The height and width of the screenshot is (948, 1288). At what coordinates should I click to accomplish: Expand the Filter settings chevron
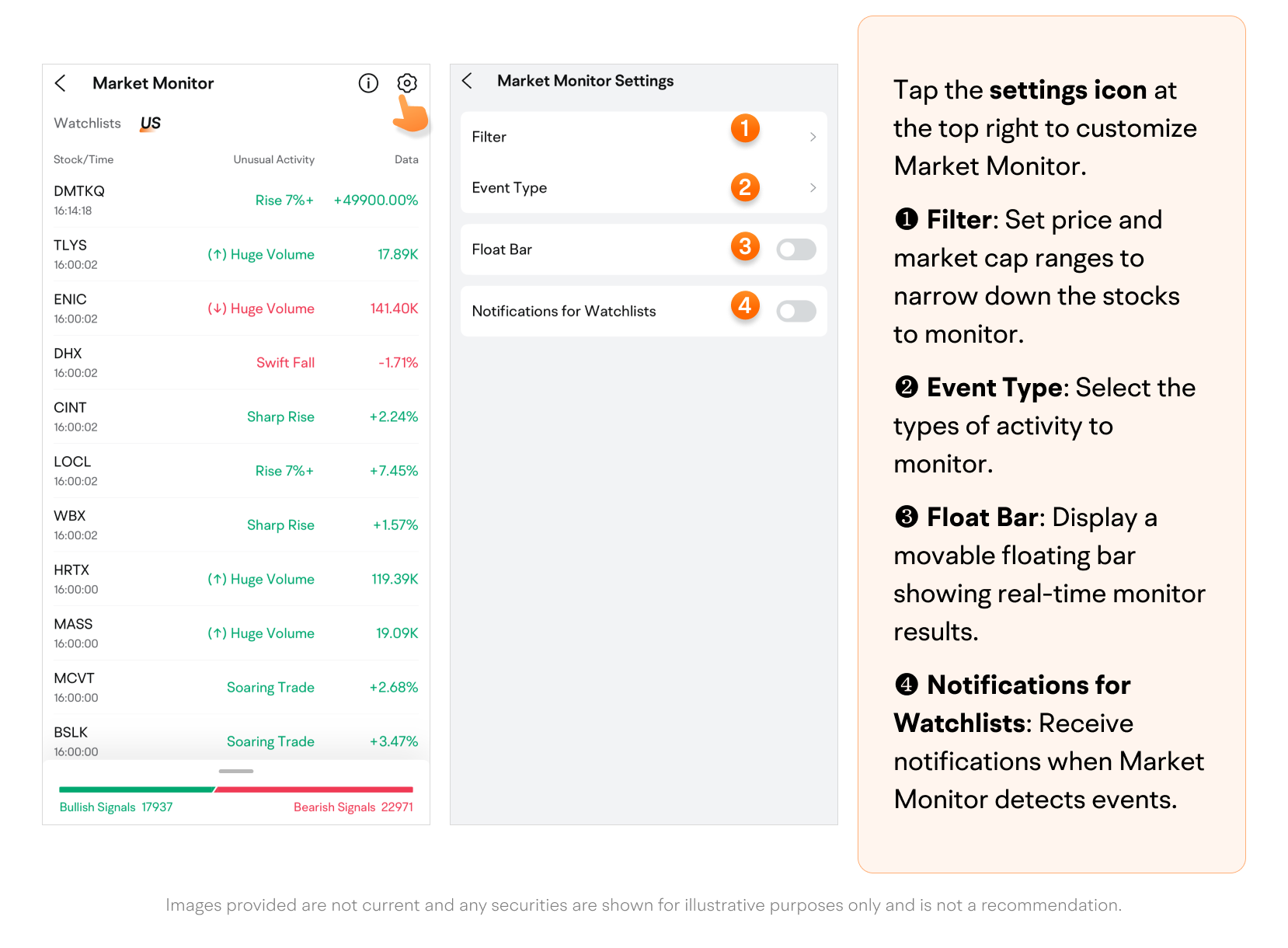tap(813, 137)
